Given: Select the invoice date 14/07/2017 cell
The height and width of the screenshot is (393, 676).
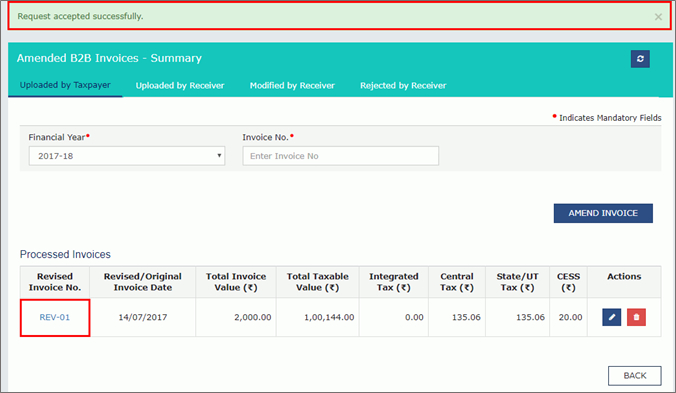Looking at the screenshot, I should (x=143, y=317).
